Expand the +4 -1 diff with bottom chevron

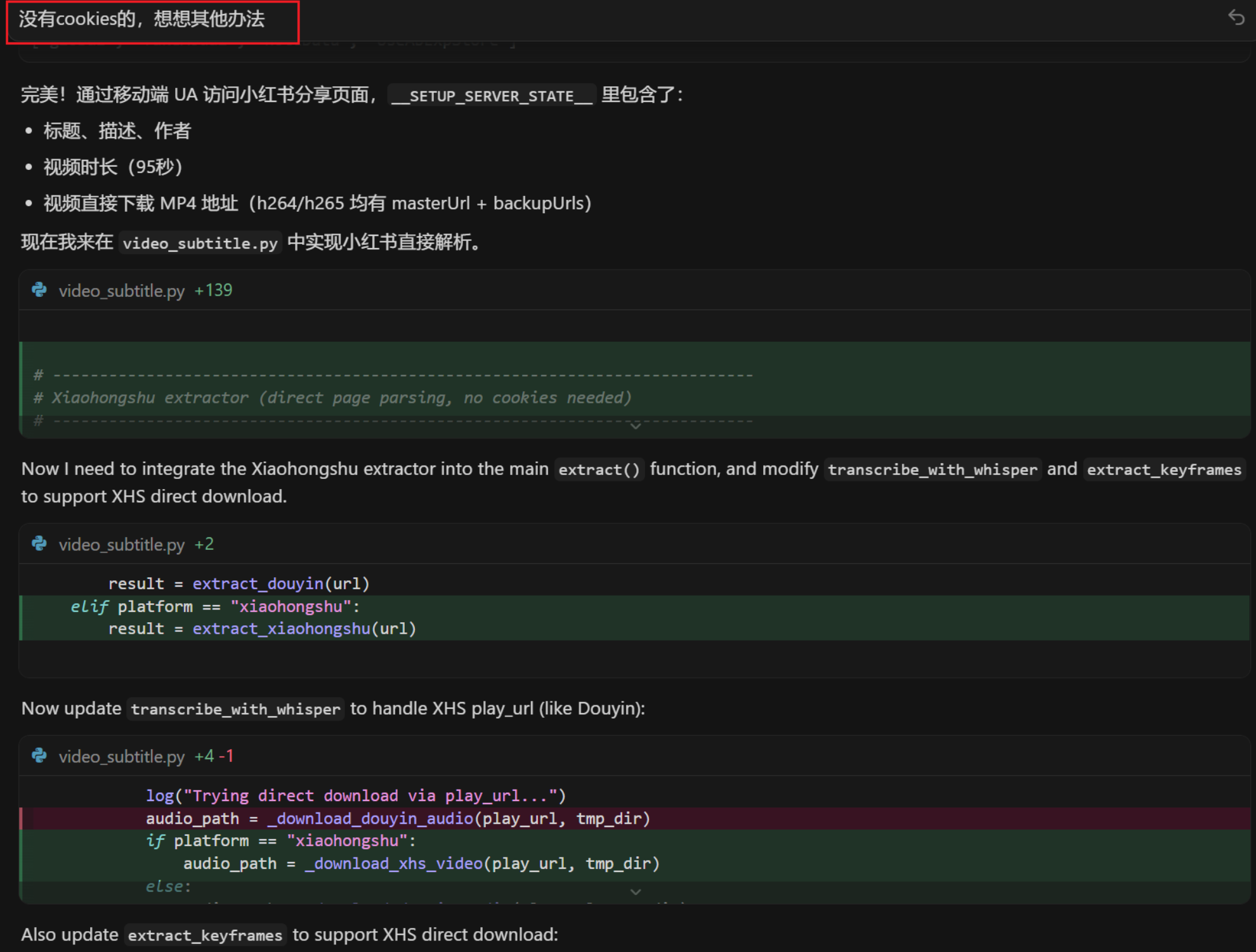click(x=635, y=892)
